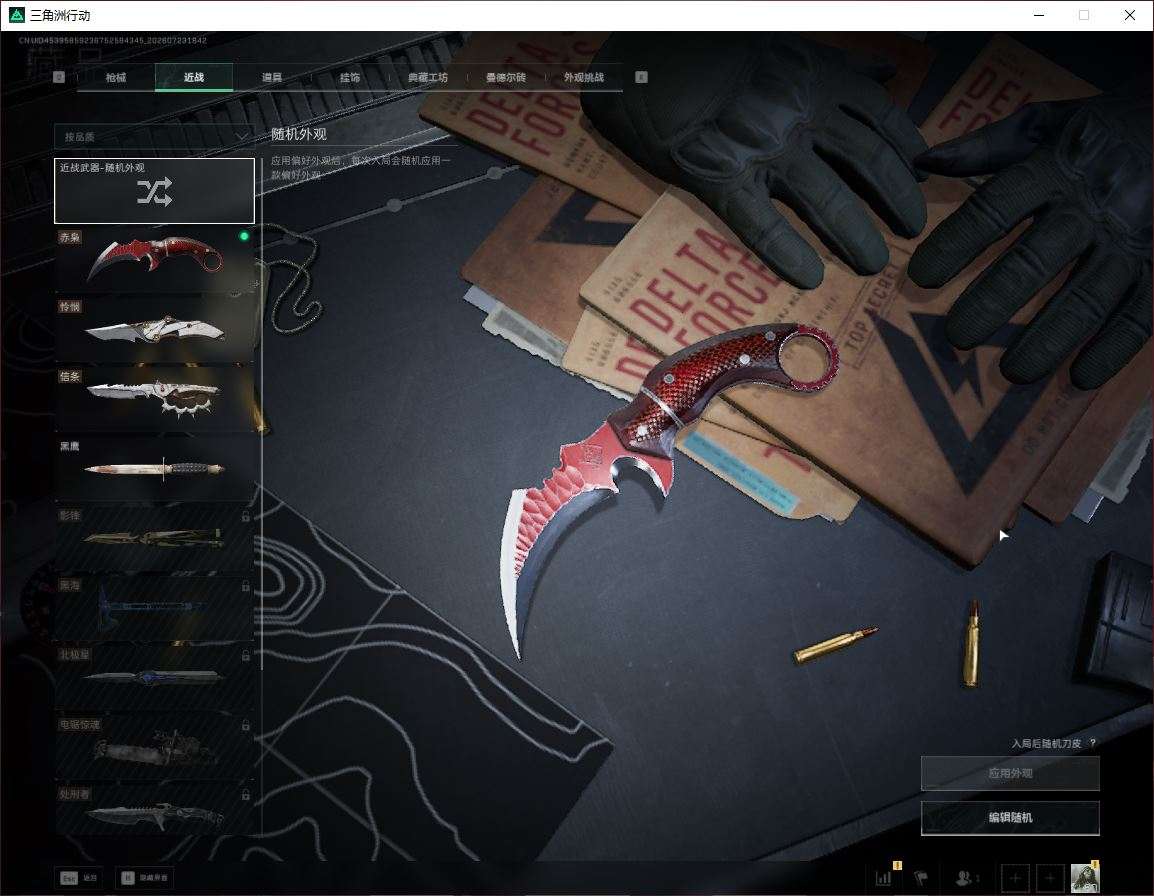Screen dimensions: 1154x896
Task: Click lock icon on 北极星 skin
Action: [x=246, y=655]
